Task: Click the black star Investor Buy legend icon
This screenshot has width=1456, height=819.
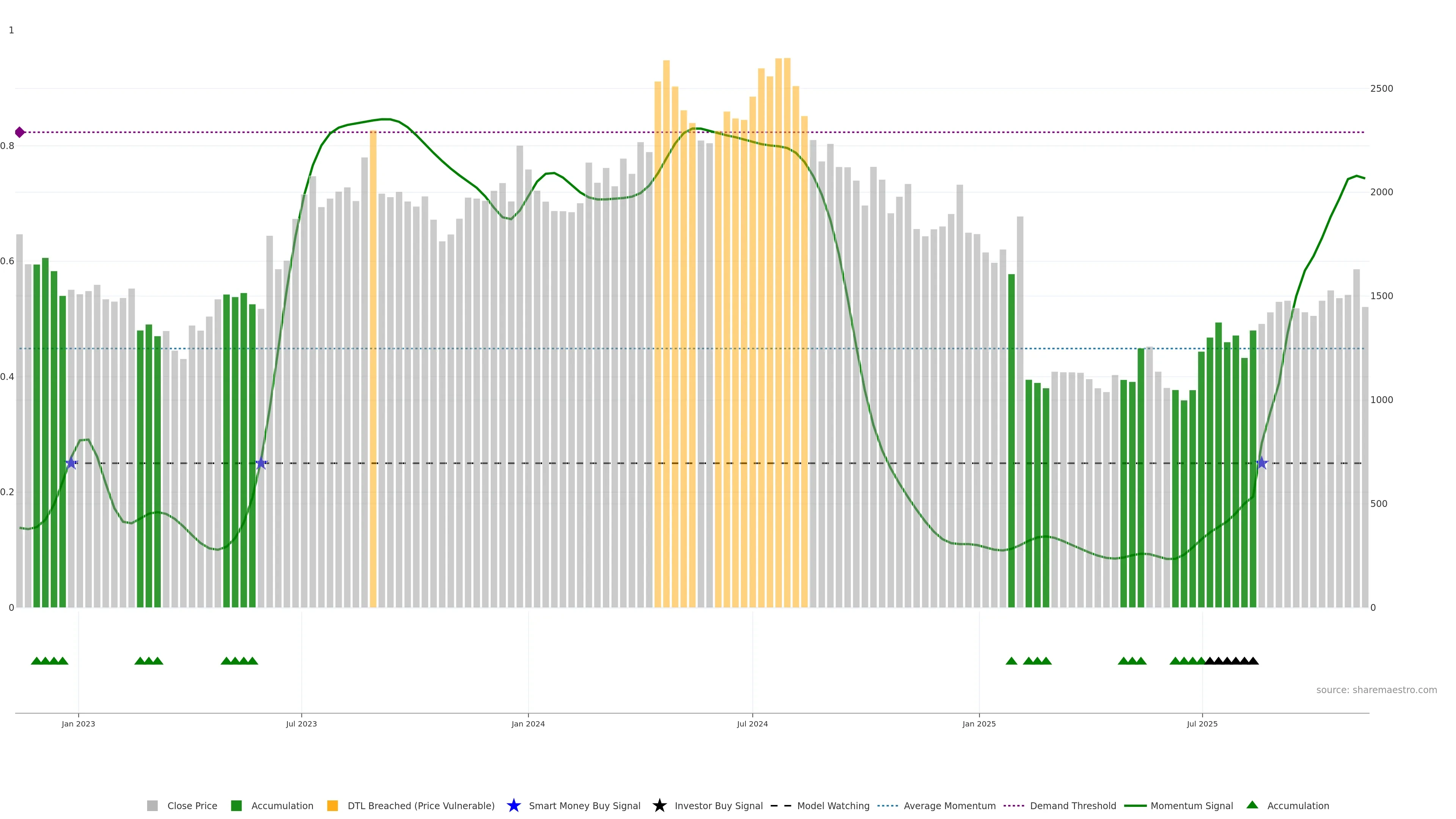Action: [659, 805]
